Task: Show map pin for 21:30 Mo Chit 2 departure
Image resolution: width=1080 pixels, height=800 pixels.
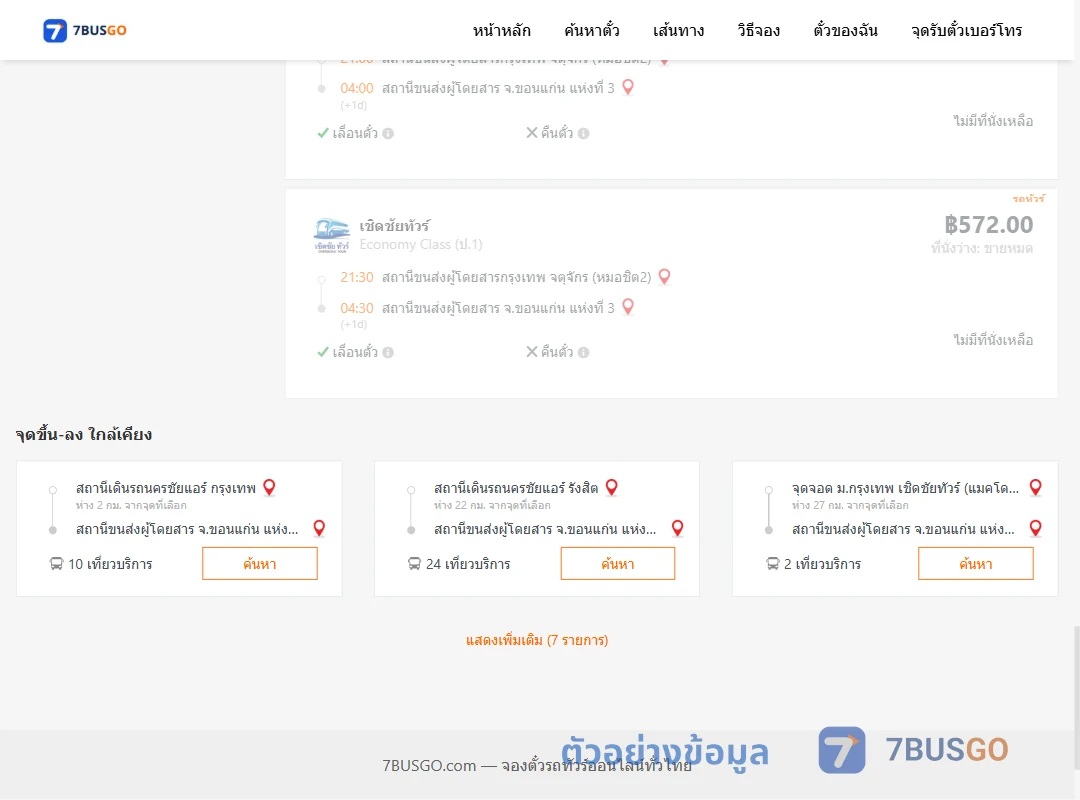Action: [664, 277]
